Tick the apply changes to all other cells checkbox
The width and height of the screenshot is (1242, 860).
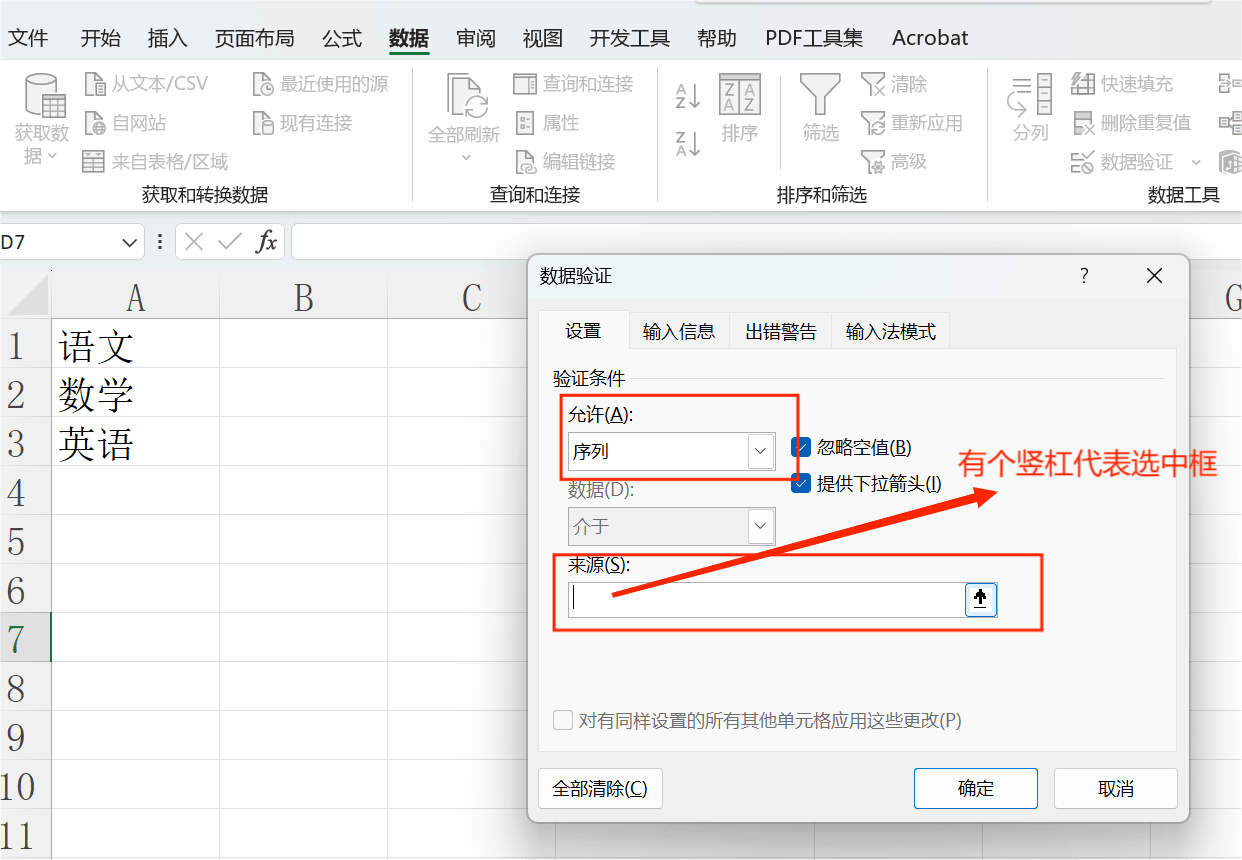tap(563, 720)
